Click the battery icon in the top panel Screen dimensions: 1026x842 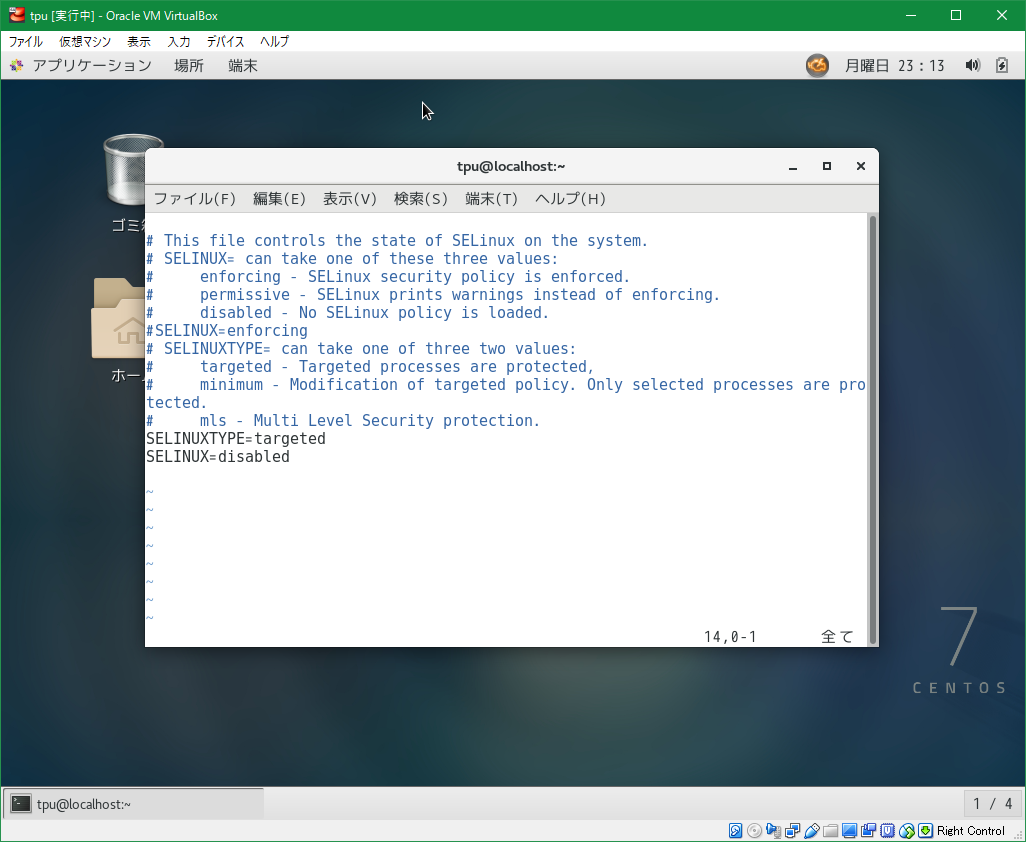[x=1002, y=66]
